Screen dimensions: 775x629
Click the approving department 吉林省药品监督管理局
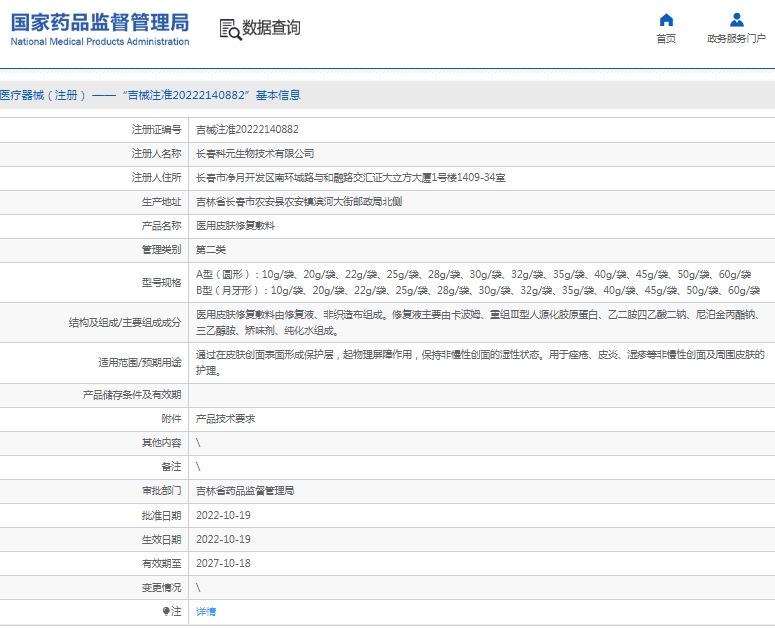(x=244, y=491)
